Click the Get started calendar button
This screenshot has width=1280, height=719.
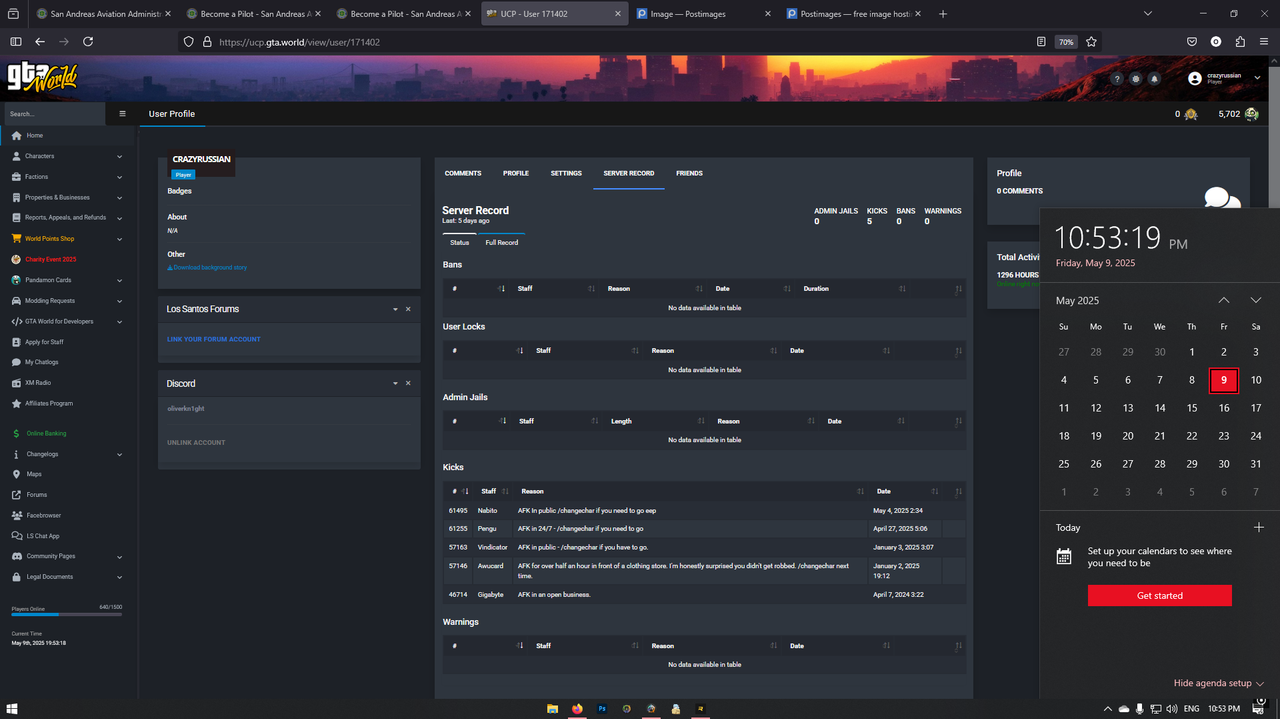[1160, 595]
